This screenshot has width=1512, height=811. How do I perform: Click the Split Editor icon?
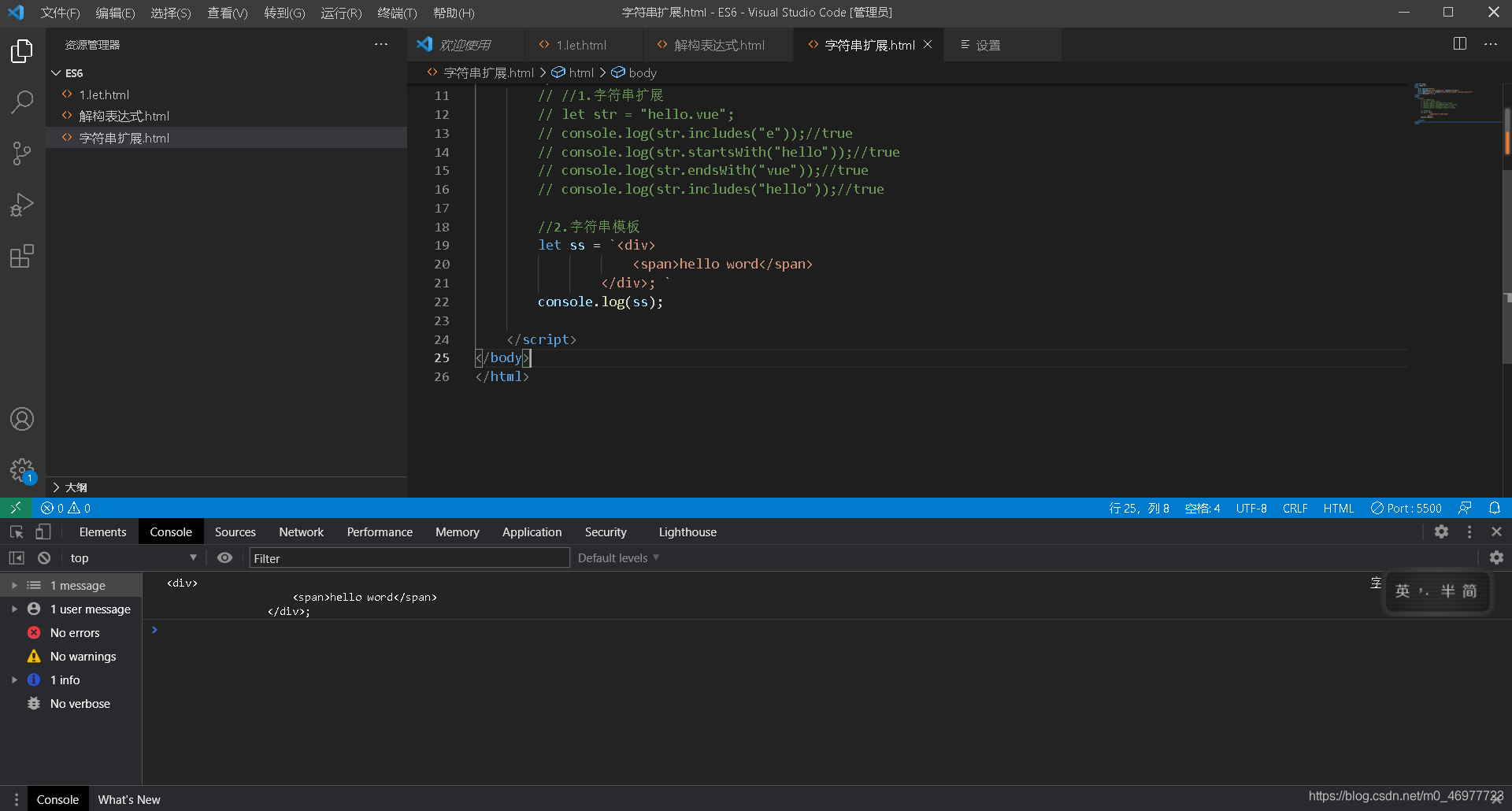(1459, 44)
